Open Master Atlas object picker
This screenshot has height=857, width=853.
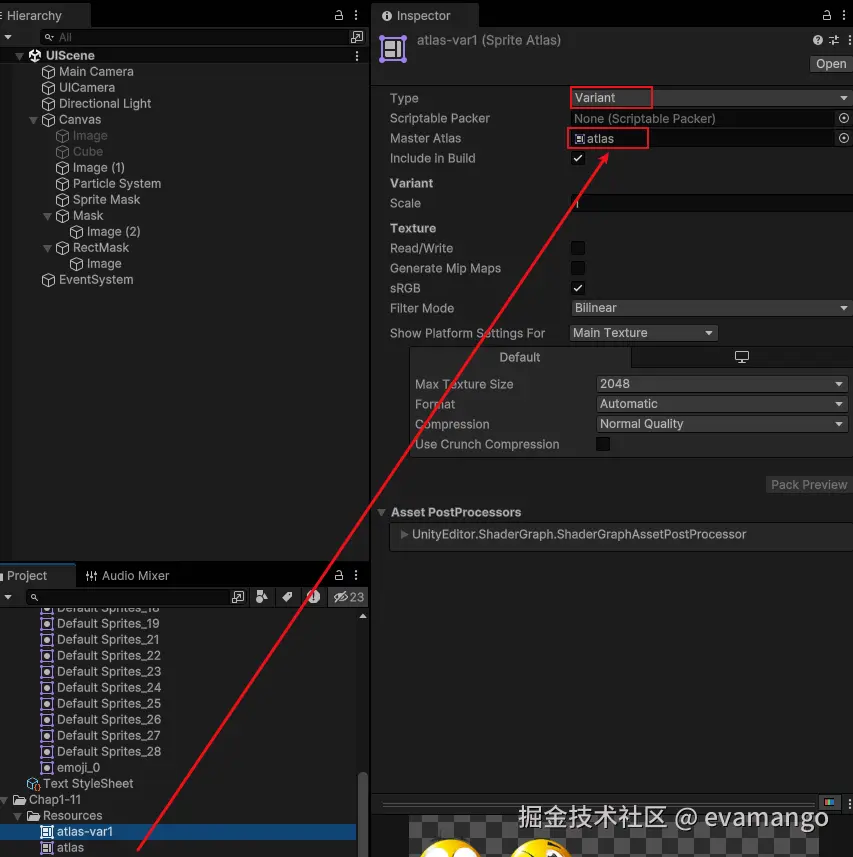pos(844,138)
